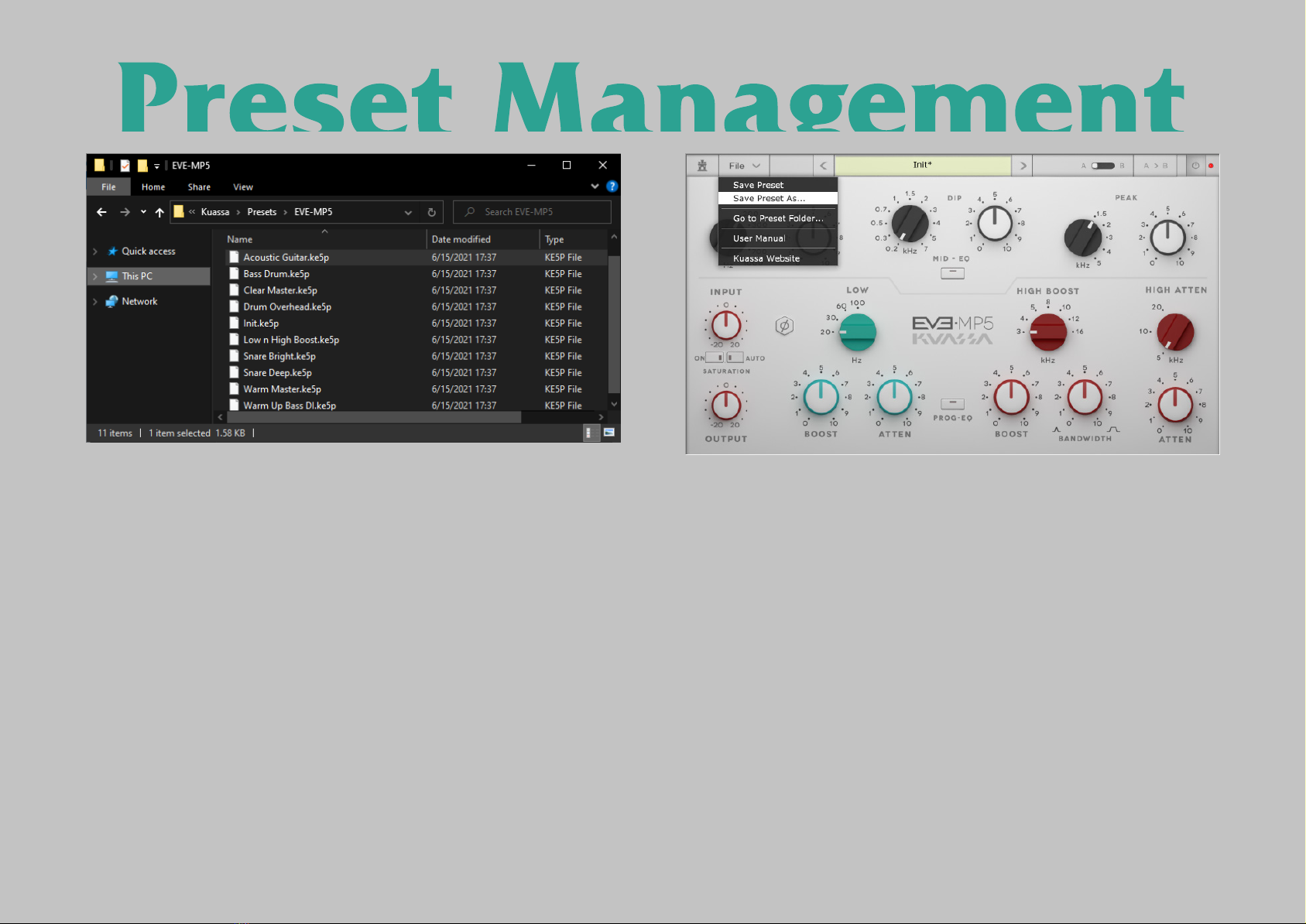Screen dimensions: 1306x924
Task: Open the Explorer Share tab
Action: (x=199, y=187)
